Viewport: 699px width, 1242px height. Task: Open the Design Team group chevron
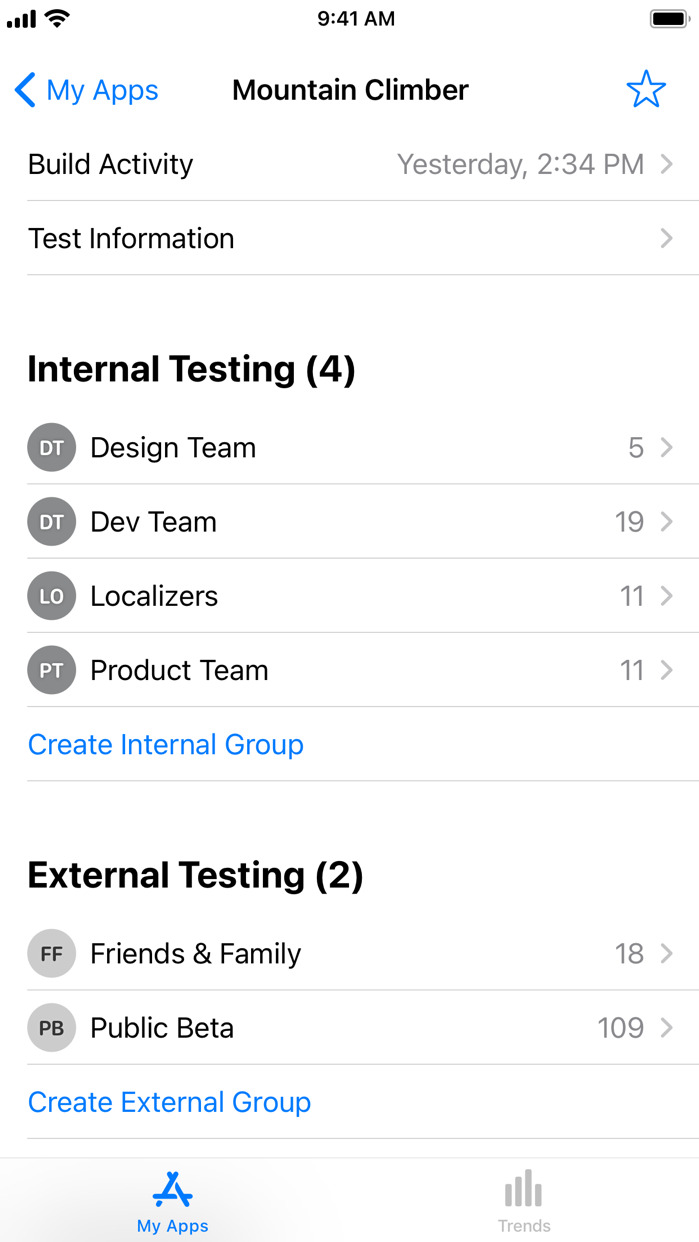(x=667, y=448)
